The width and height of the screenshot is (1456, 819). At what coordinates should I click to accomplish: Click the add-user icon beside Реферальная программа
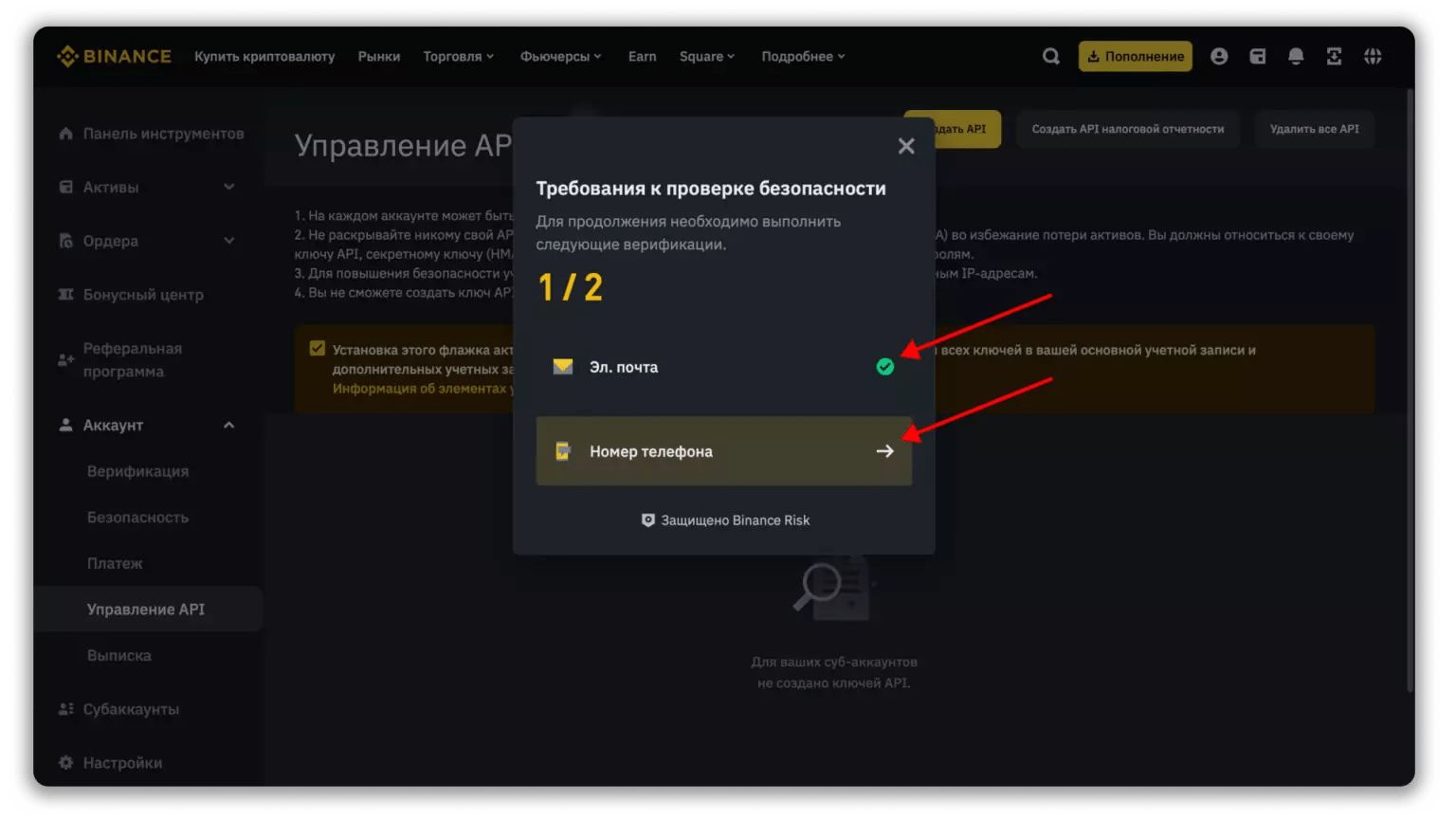point(65,360)
